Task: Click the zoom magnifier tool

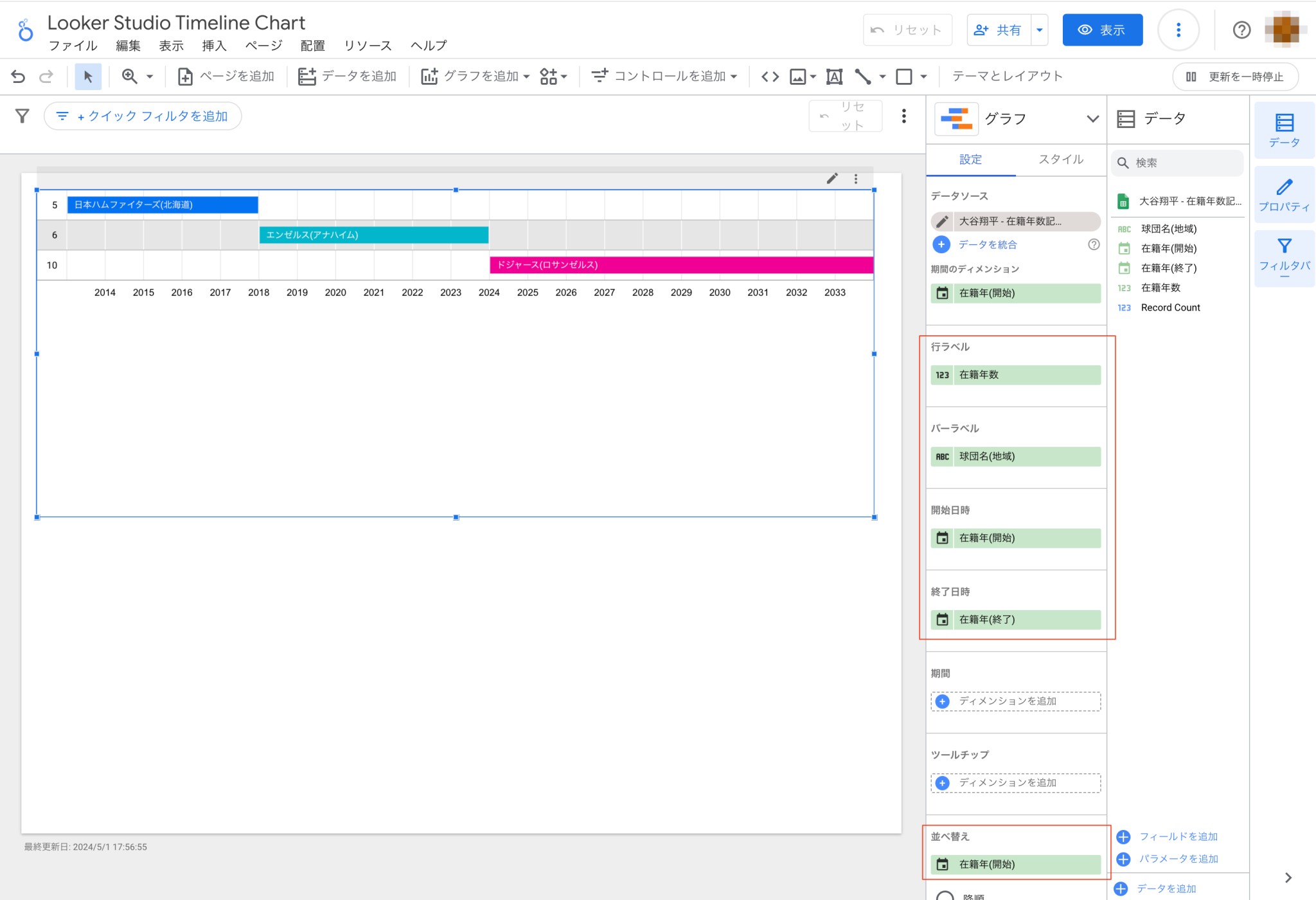Action: [130, 76]
